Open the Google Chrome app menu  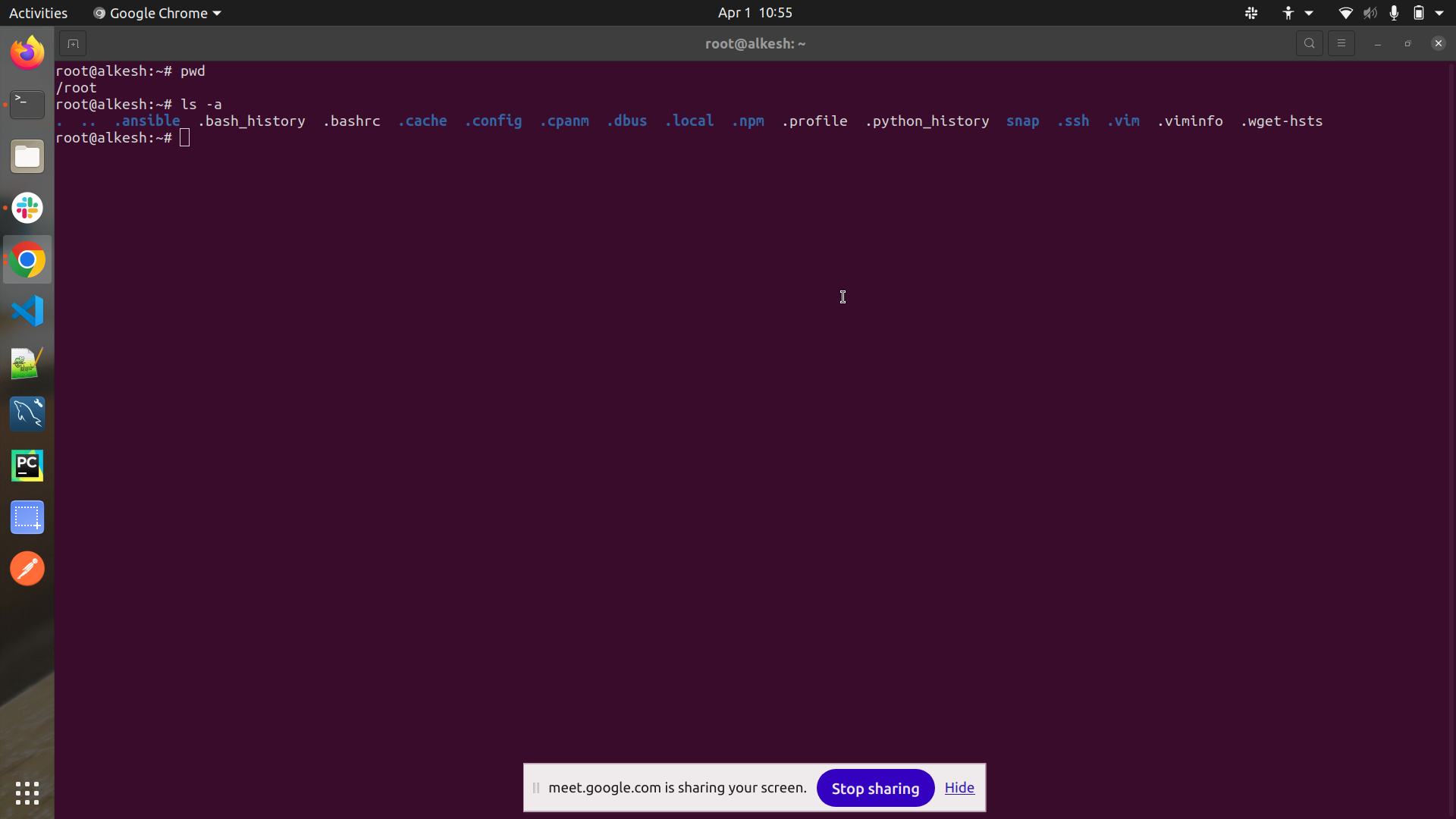point(157,13)
